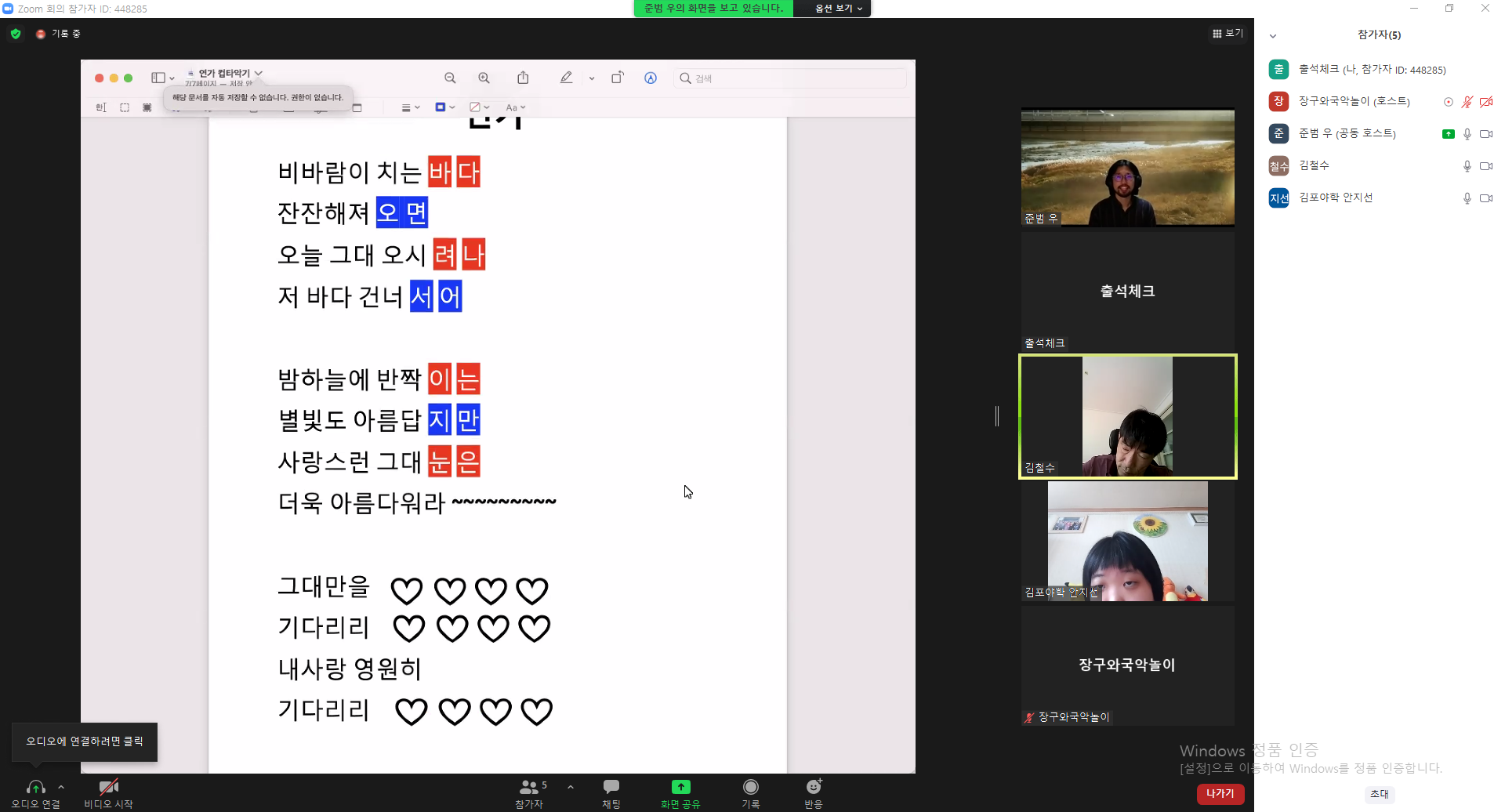
Task: Toggle the Preview sidebar view icon
Action: pos(158,78)
